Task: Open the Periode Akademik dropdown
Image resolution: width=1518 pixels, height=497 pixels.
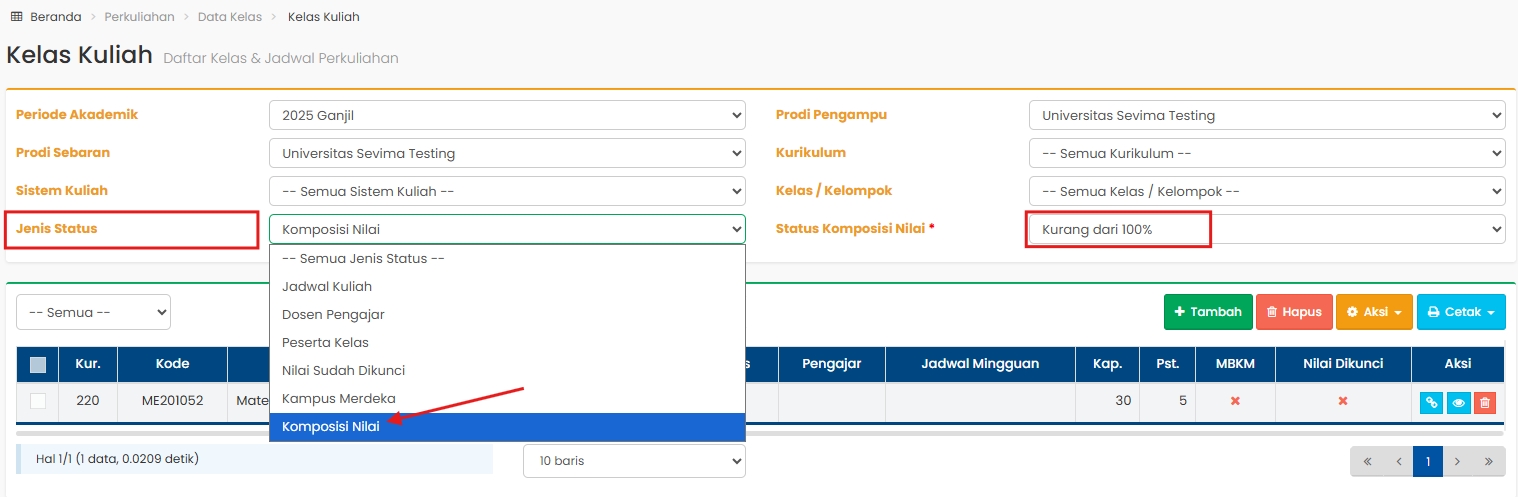Action: point(507,115)
